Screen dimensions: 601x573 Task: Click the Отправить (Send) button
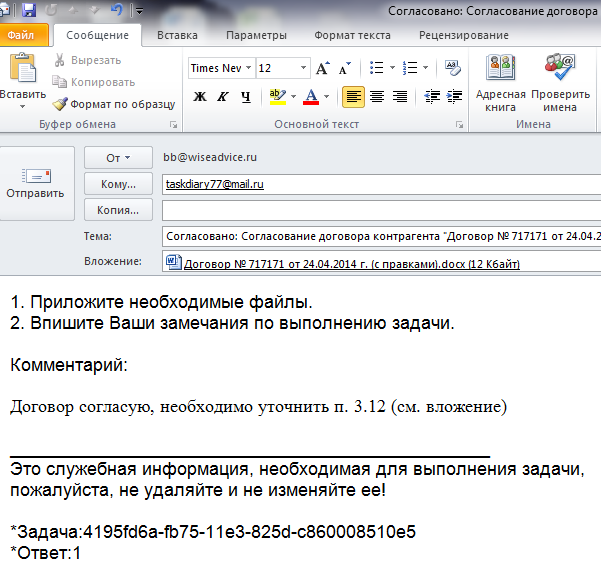click(x=36, y=183)
